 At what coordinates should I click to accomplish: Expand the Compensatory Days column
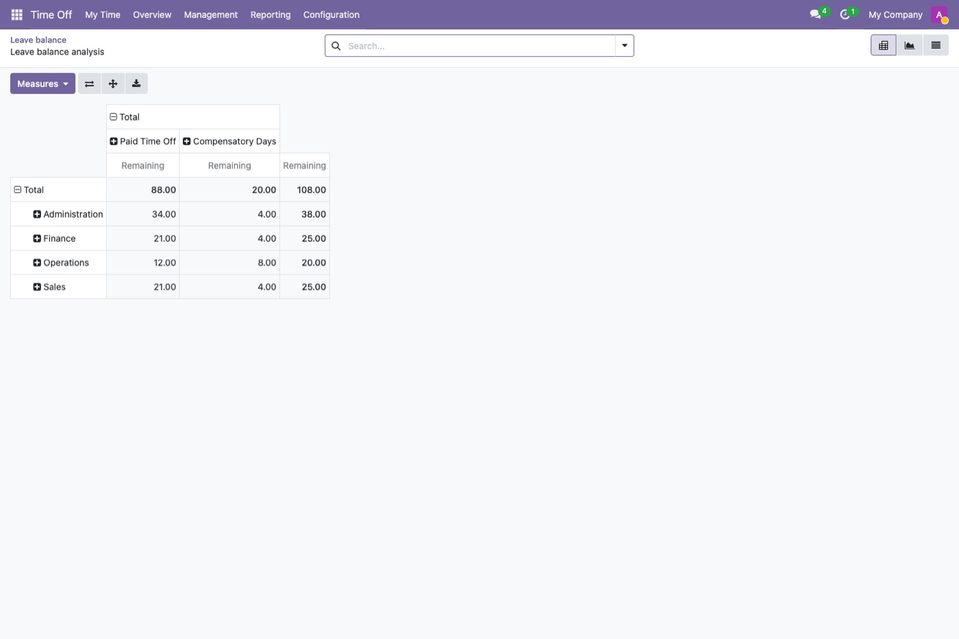pyautogui.click(x=229, y=141)
